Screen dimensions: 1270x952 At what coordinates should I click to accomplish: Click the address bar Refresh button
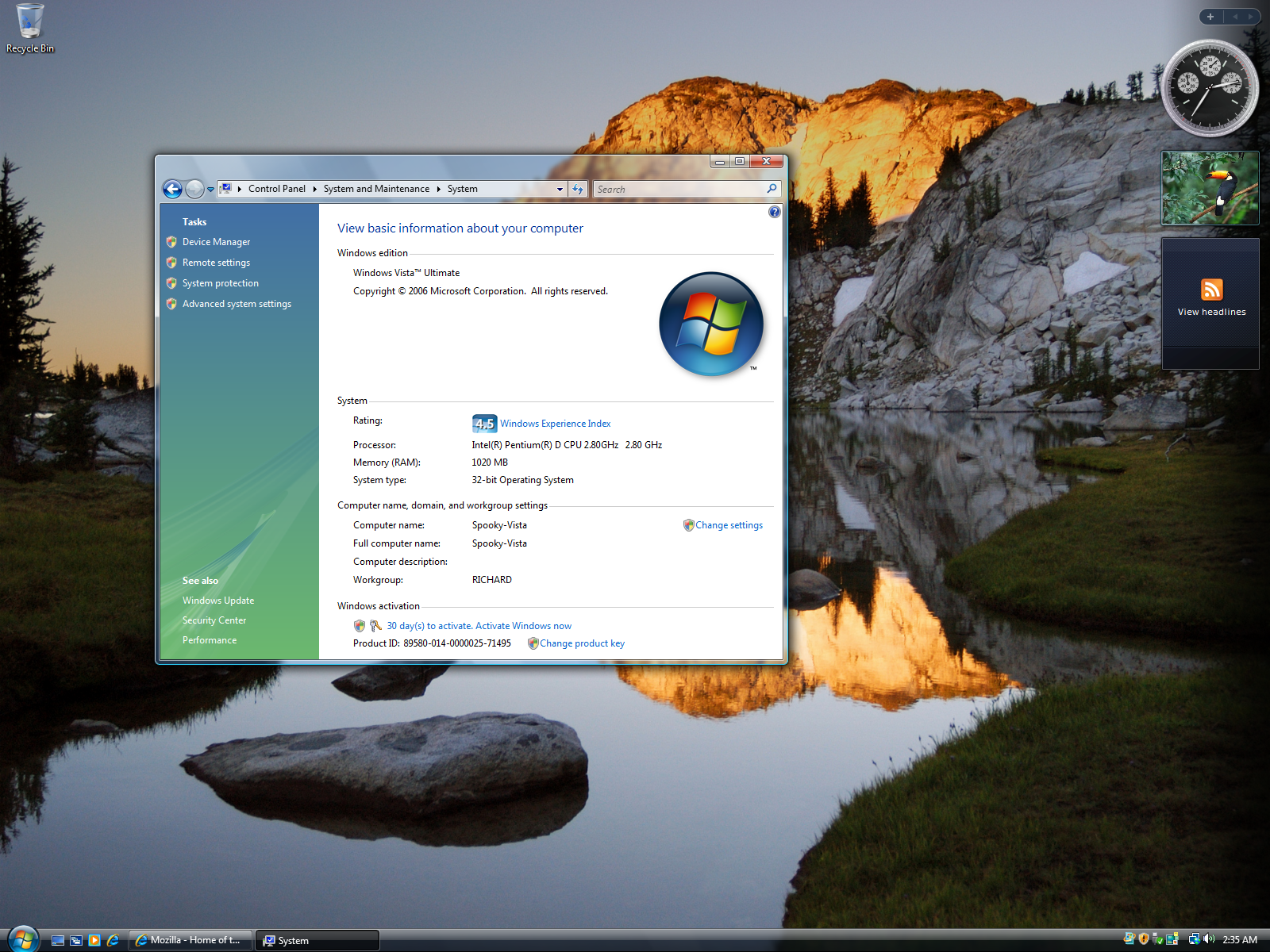point(578,189)
